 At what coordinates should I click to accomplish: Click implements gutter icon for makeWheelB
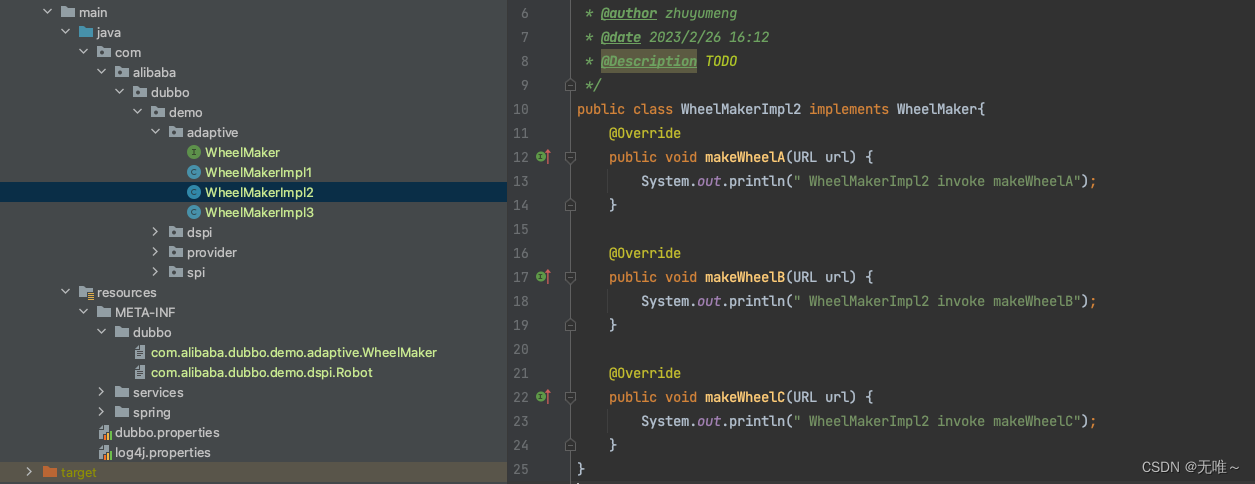543,277
